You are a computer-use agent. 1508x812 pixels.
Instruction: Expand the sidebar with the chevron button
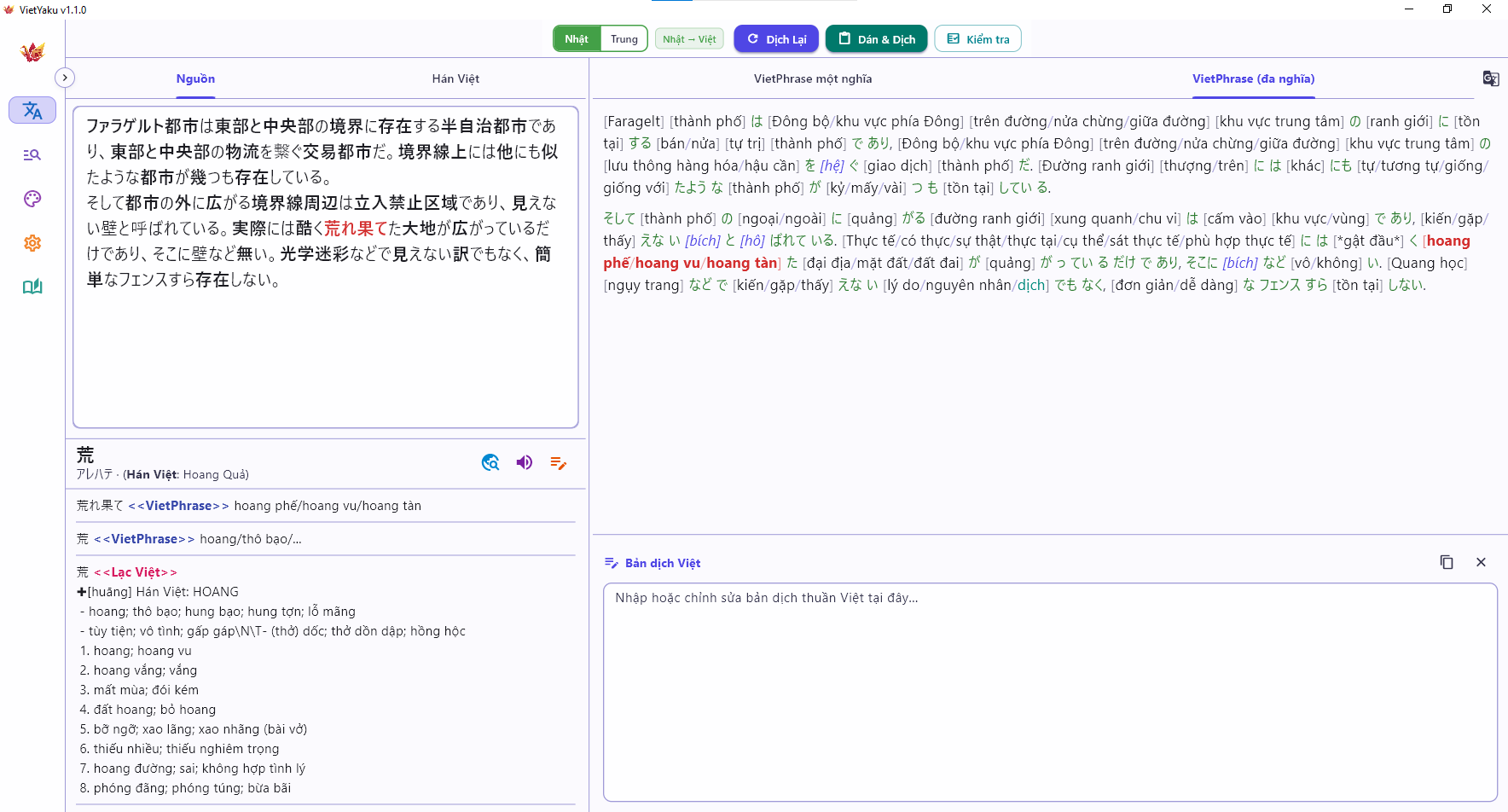[x=65, y=78]
